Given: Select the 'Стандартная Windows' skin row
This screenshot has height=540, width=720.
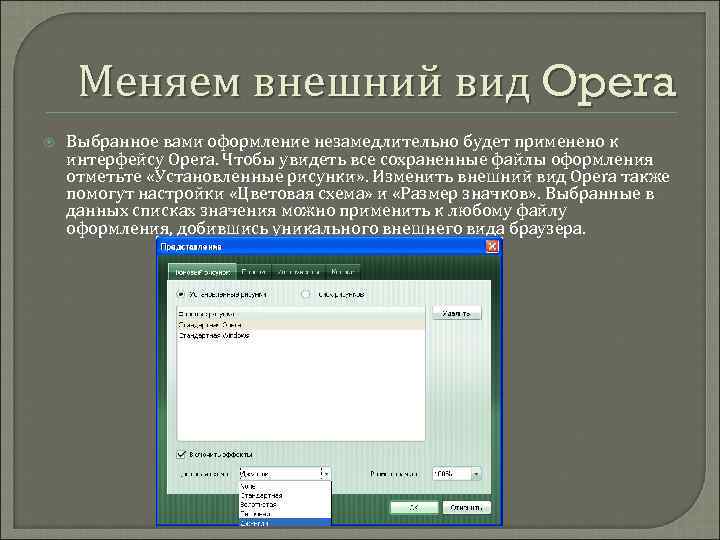Looking at the screenshot, I should pos(301,335).
